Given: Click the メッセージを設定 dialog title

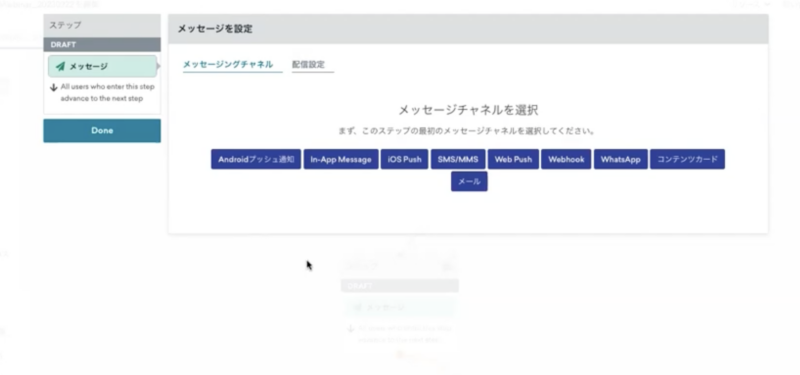Looking at the screenshot, I should pos(215,29).
